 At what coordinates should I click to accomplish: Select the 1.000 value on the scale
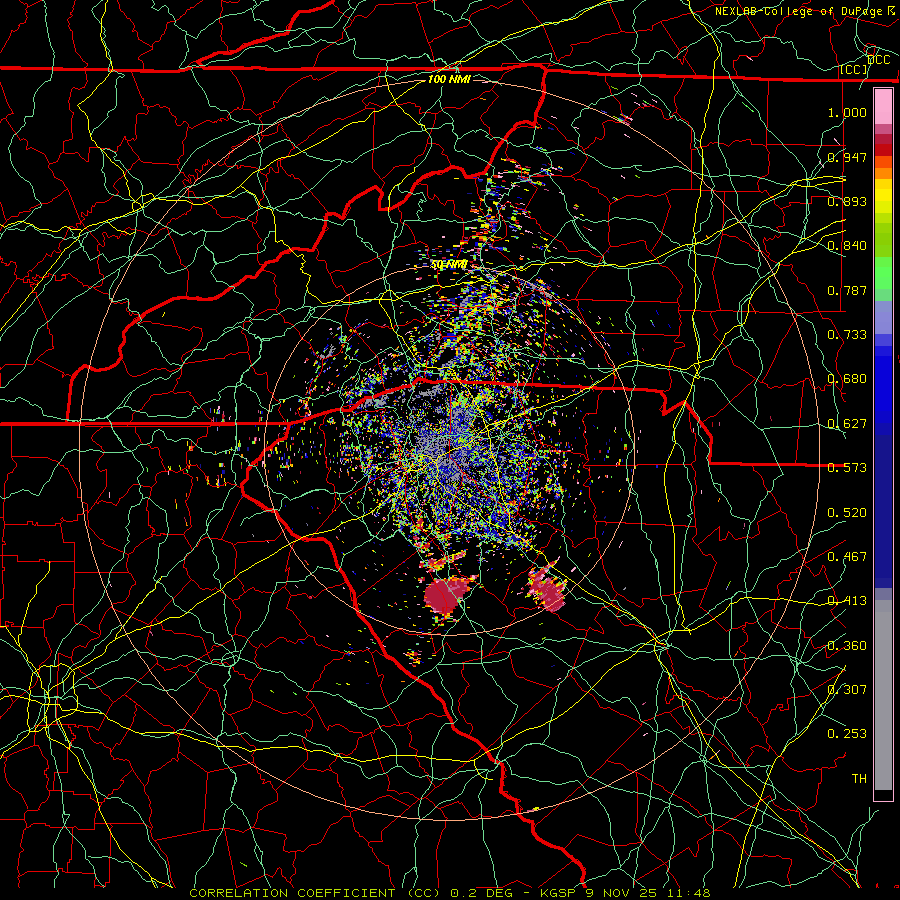(x=847, y=112)
